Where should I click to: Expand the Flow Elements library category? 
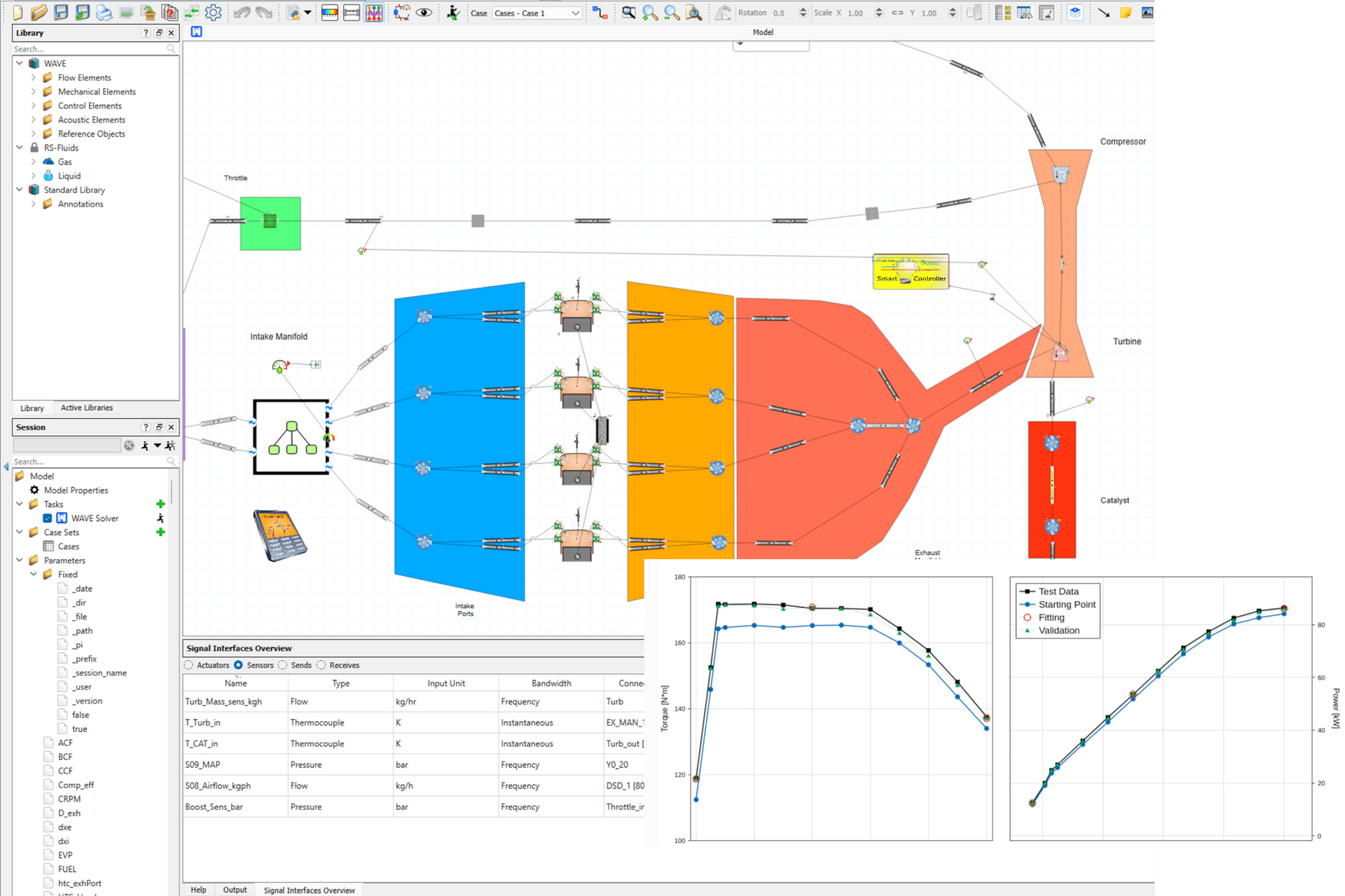point(34,77)
